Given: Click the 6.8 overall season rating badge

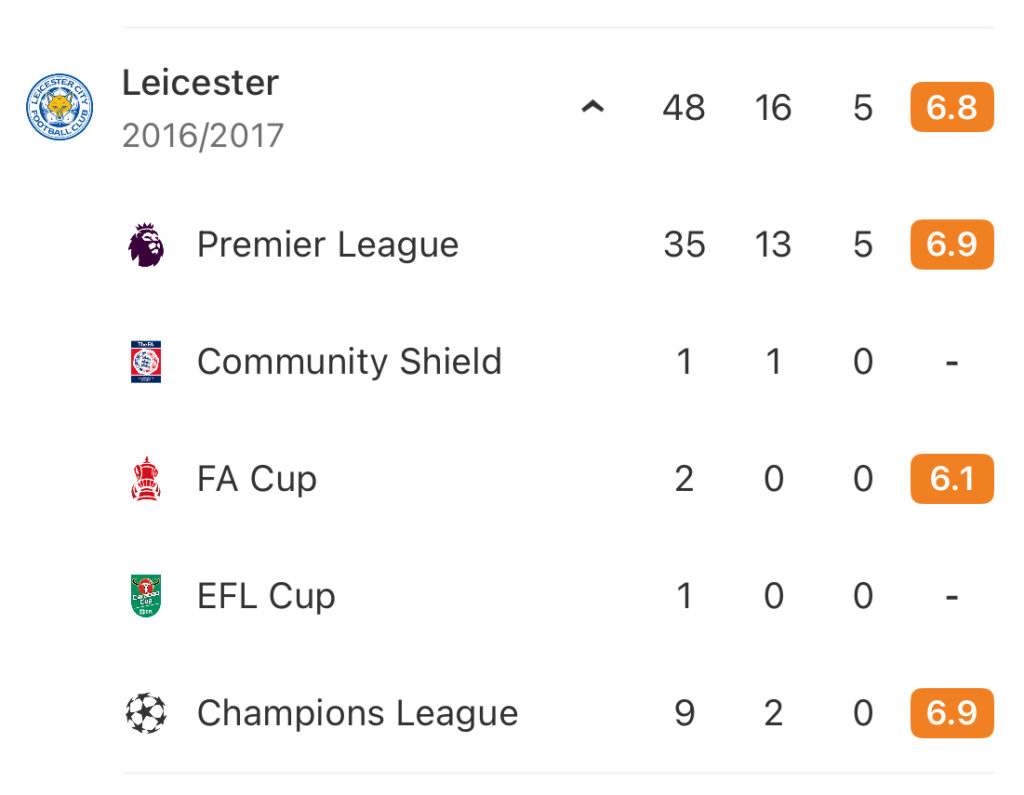Looking at the screenshot, I should click(952, 107).
